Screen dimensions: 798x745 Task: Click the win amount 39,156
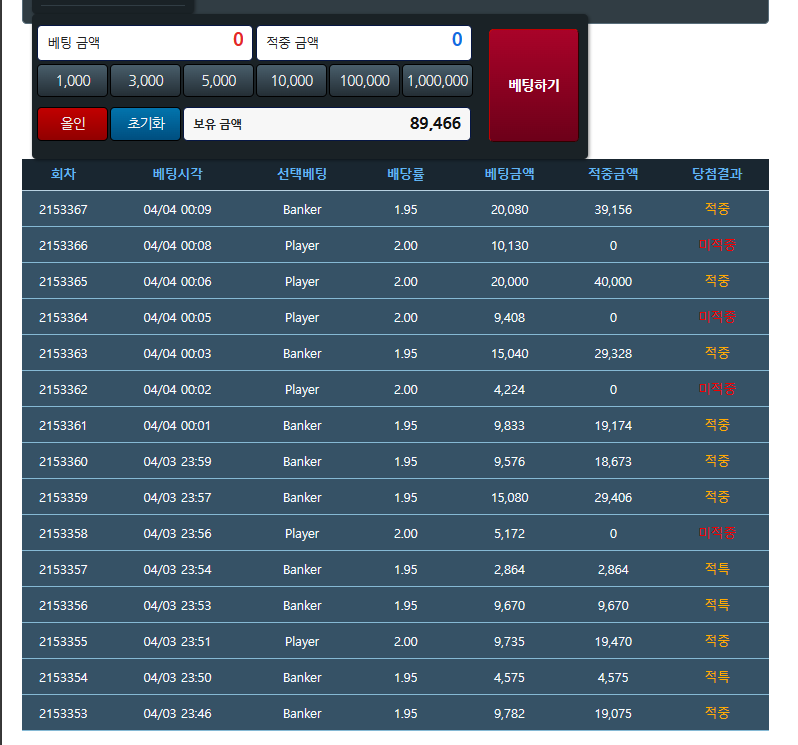click(x=613, y=210)
